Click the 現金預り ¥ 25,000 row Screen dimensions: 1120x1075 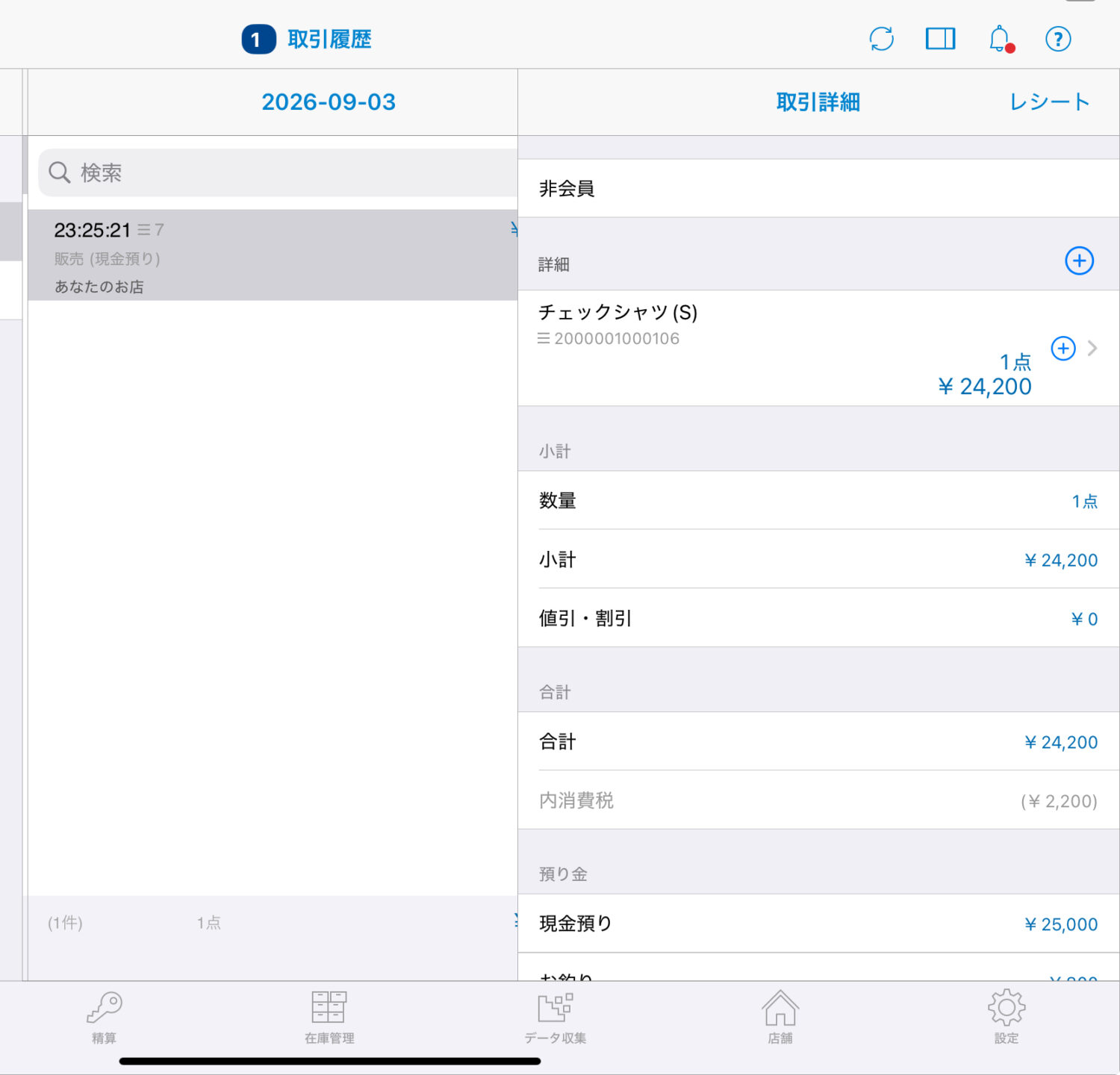(818, 923)
